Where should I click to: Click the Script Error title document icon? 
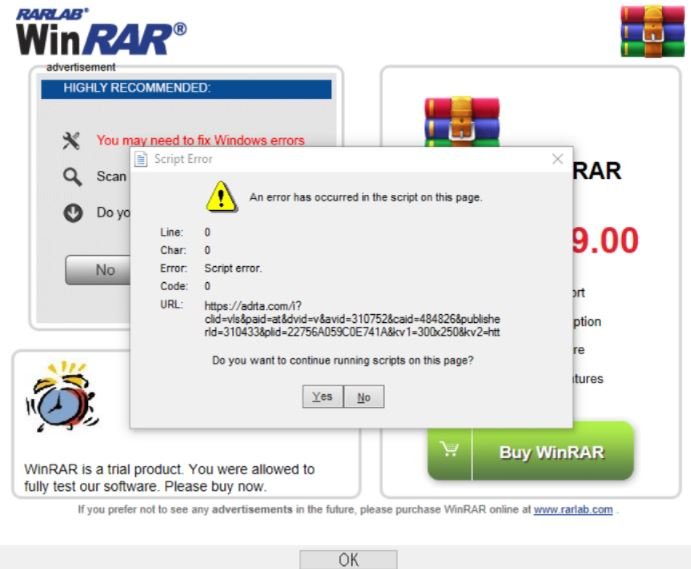point(141,159)
